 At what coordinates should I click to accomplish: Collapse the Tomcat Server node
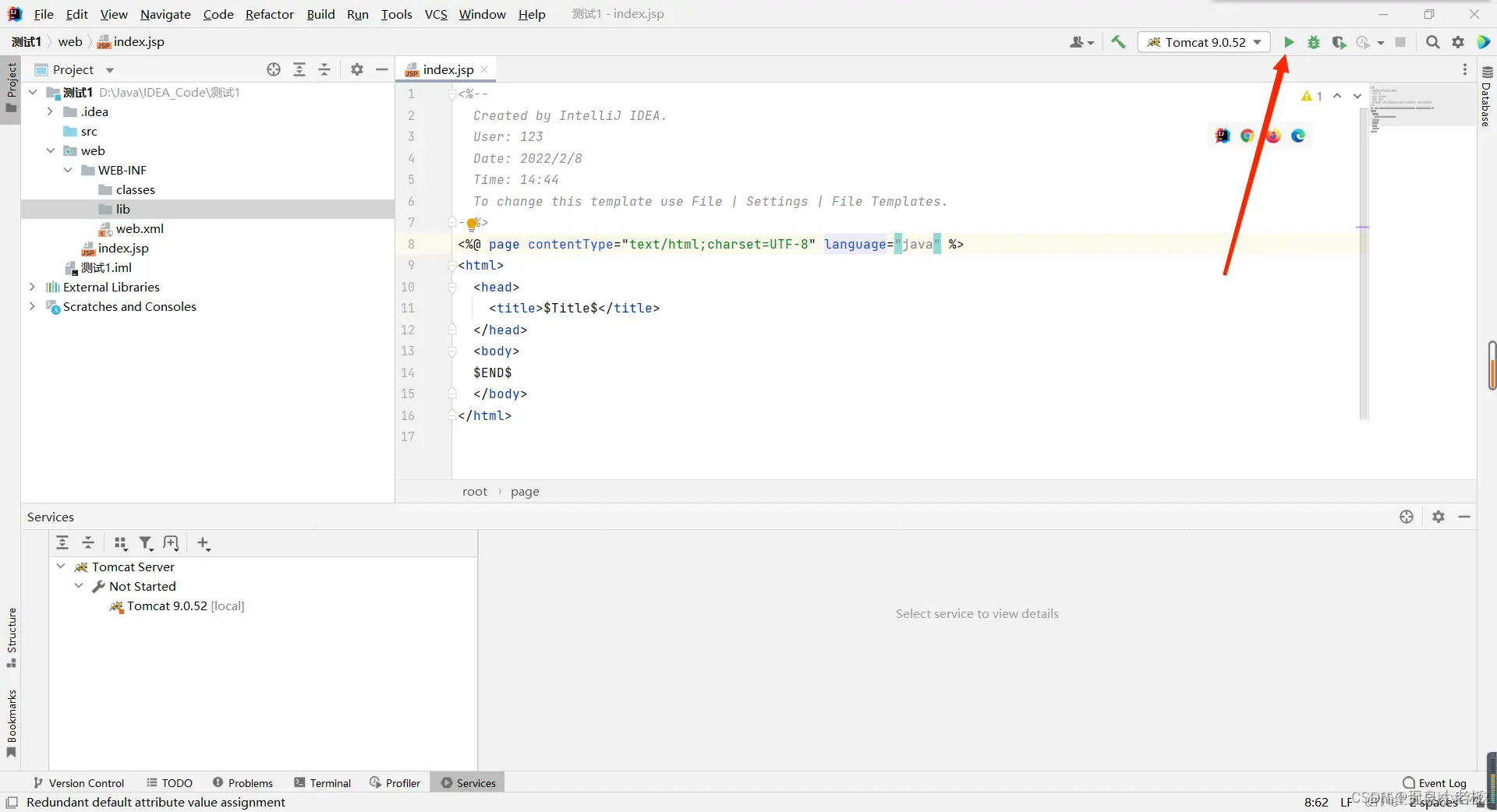point(61,567)
